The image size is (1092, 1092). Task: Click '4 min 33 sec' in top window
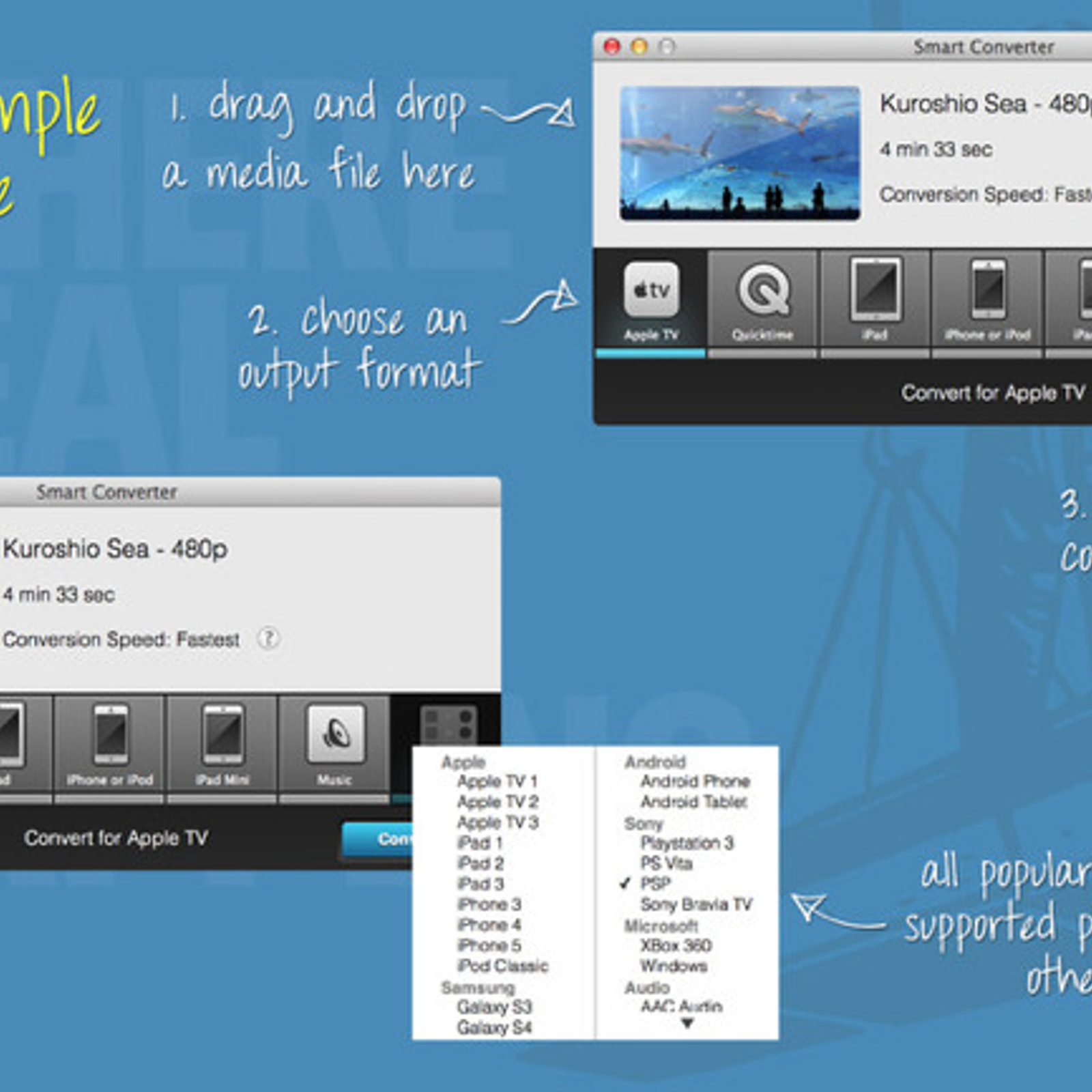tap(936, 149)
